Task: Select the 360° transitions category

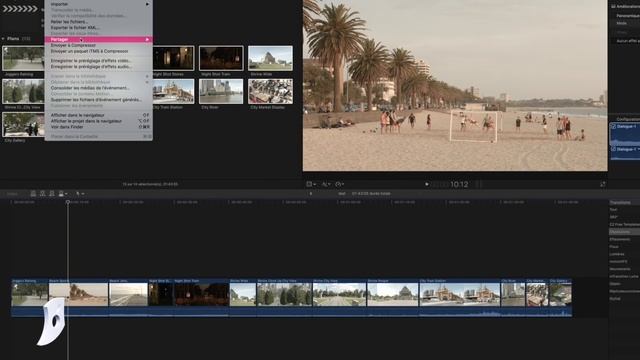Action: pyautogui.click(x=613, y=217)
